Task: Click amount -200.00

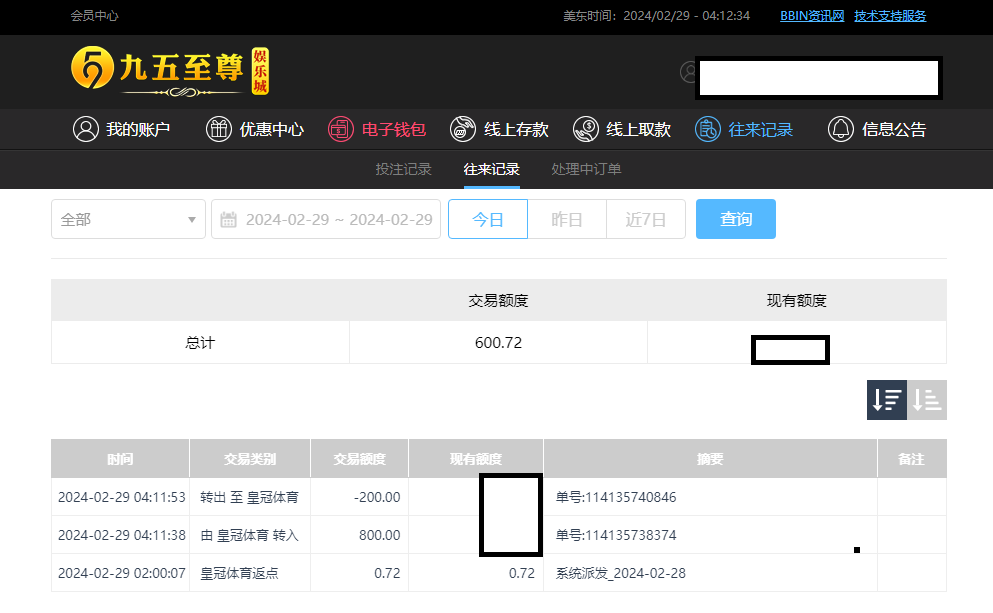Action: pos(377,497)
